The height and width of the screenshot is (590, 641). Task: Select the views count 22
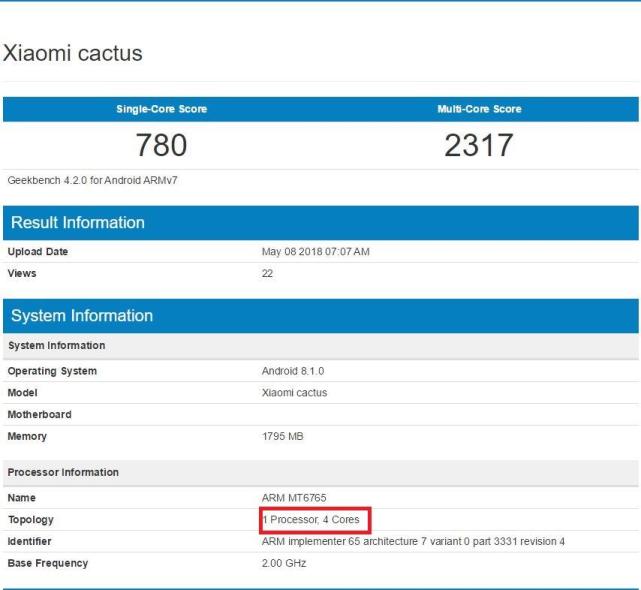pos(267,273)
